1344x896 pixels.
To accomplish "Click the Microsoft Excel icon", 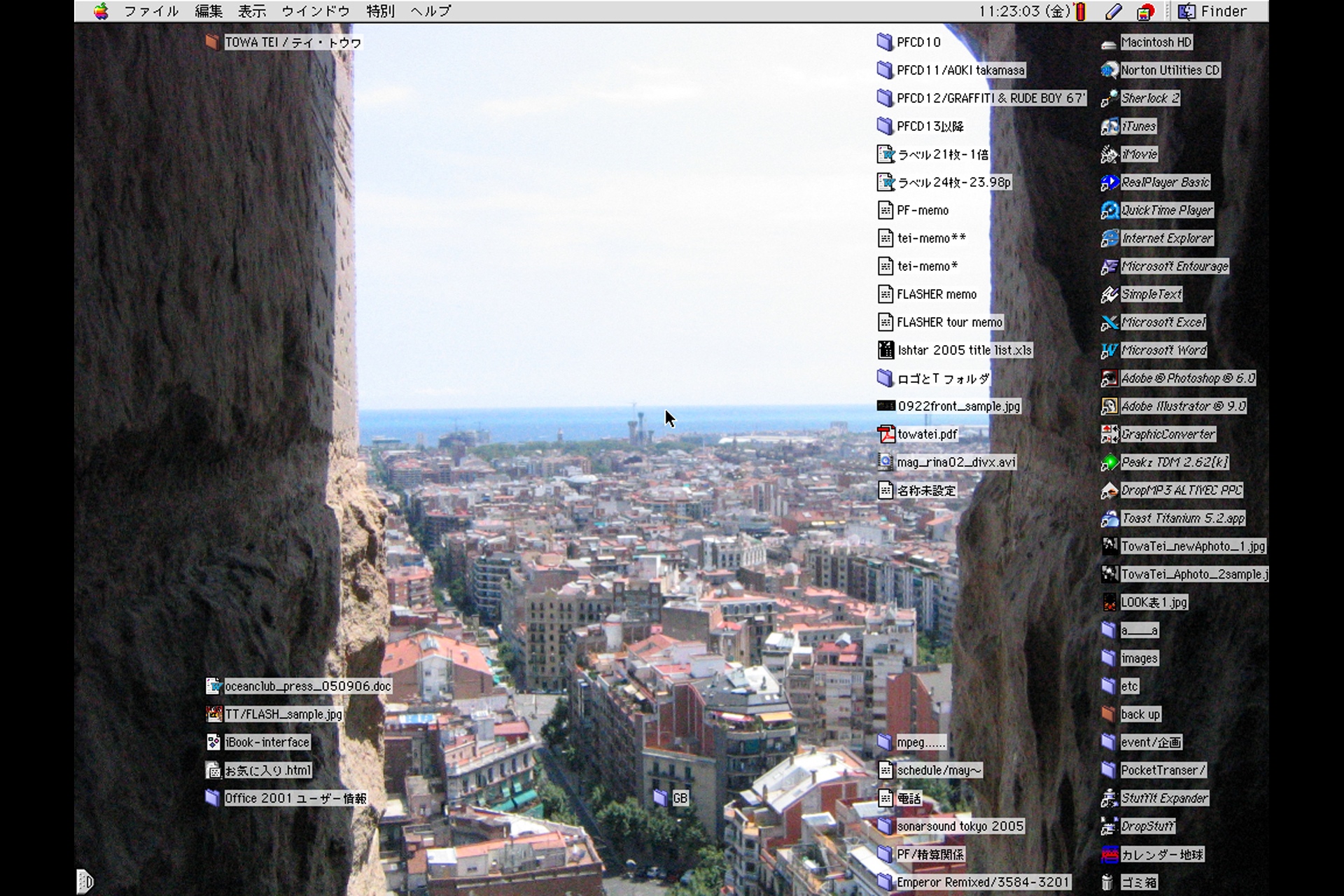I will [x=1109, y=323].
